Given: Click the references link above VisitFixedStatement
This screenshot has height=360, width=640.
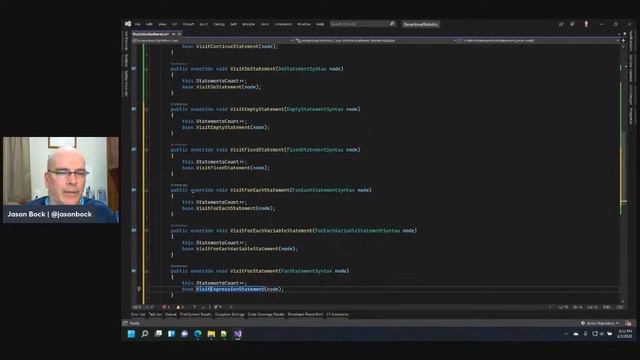Looking at the screenshot, I should [179, 144].
